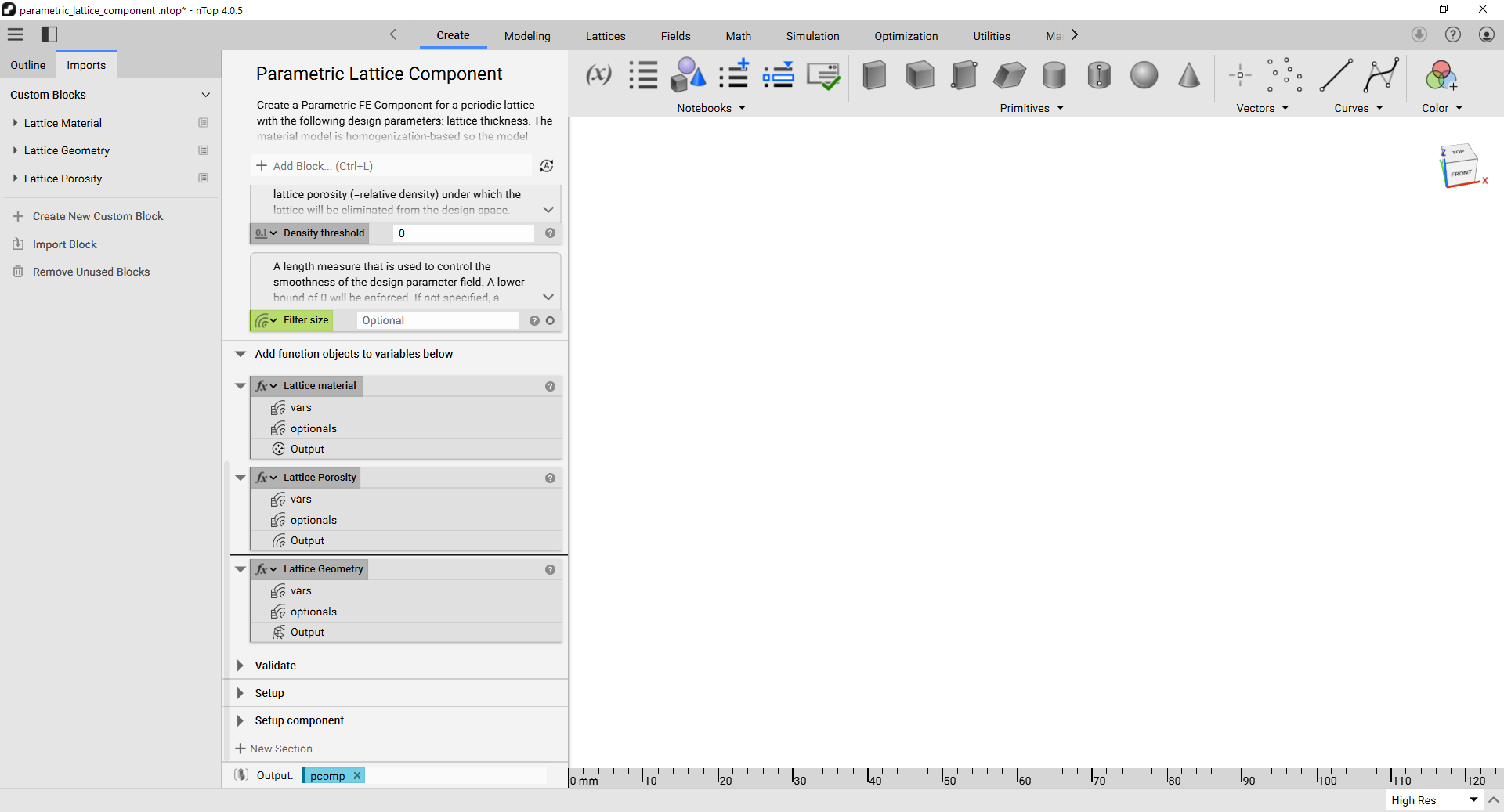
Task: Click the Density threshold value field
Action: point(464,233)
